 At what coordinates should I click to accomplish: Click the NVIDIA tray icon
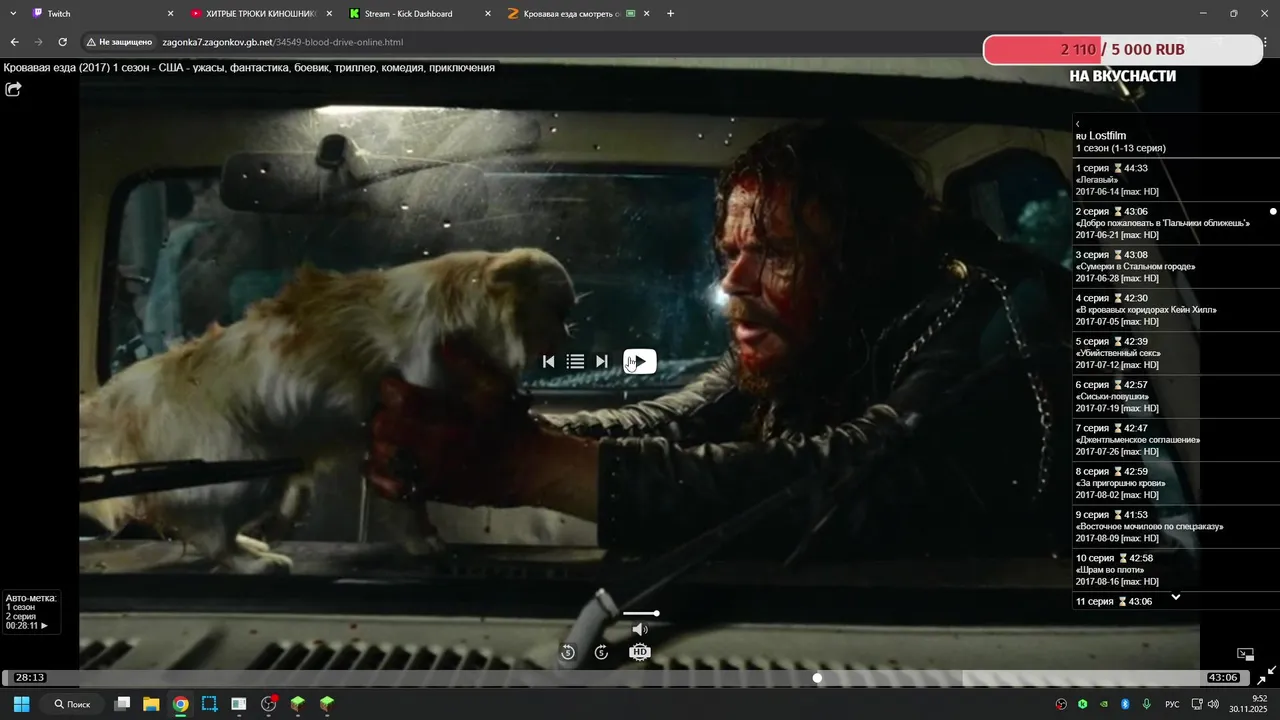click(1103, 704)
